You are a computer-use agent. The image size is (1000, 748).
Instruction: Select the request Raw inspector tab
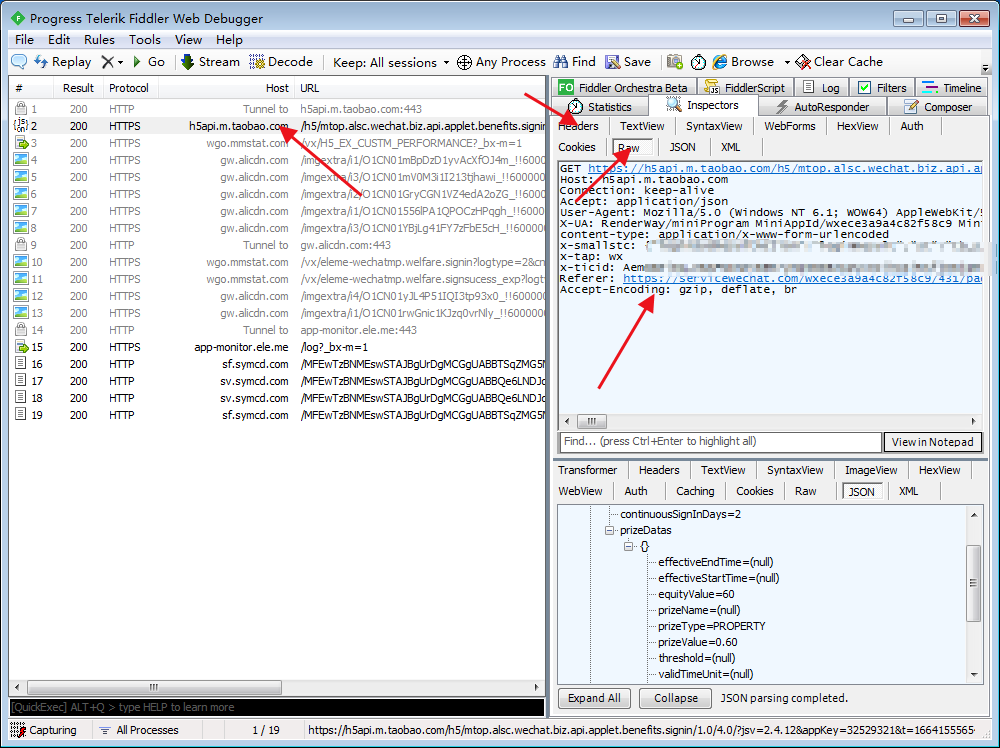[x=632, y=147]
